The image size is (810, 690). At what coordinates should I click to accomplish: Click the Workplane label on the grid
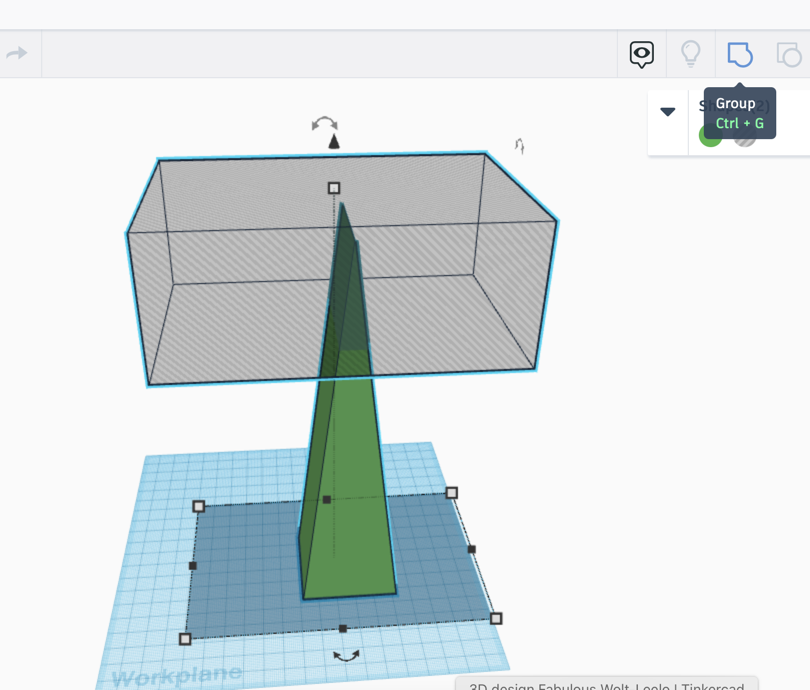pyautogui.click(x=176, y=677)
